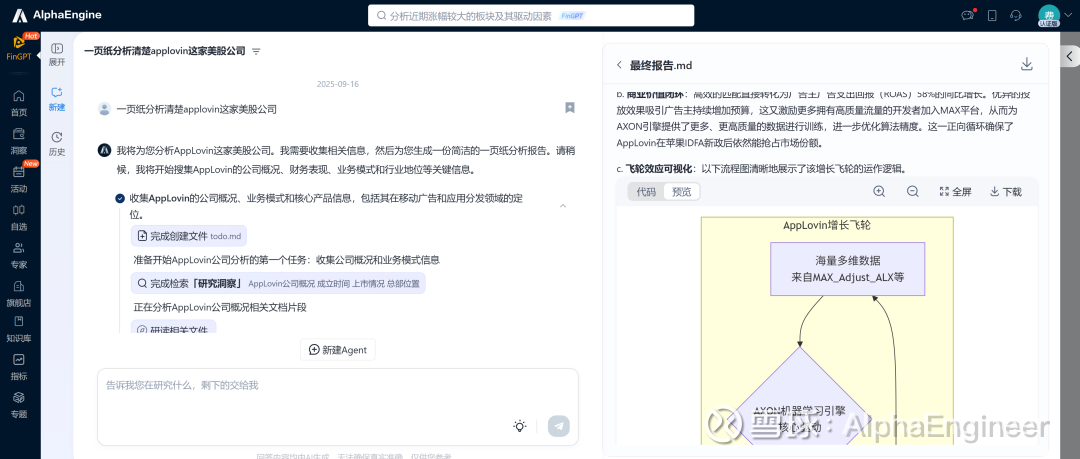The height and width of the screenshot is (459, 1080).
Task: Click the 海量多维数据 flowchart node
Action: pos(847,269)
